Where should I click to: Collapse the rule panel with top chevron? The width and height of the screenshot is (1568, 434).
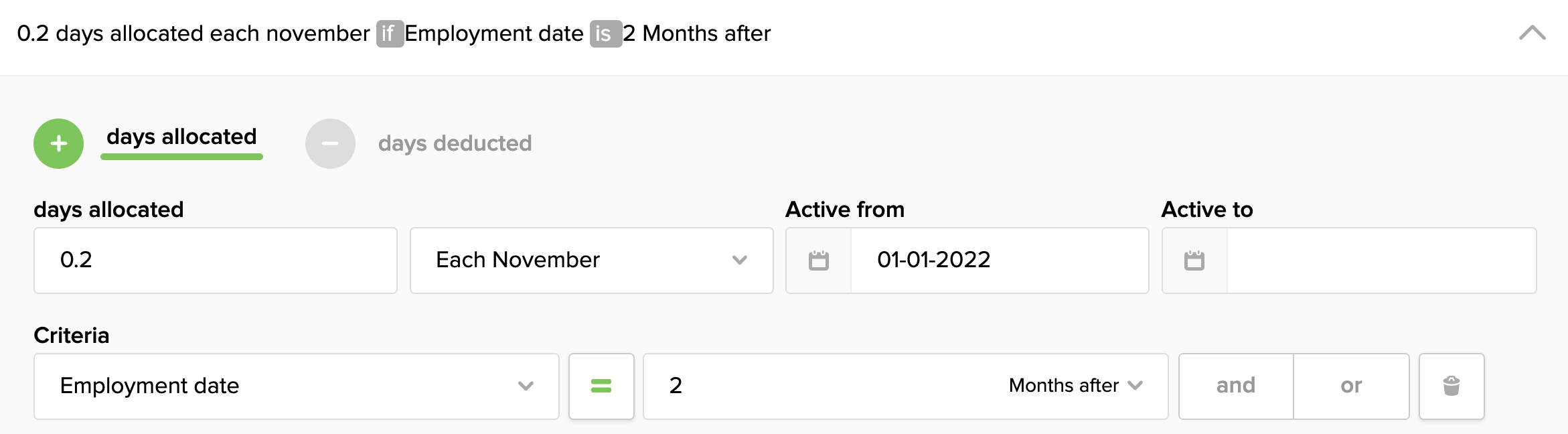(1532, 33)
